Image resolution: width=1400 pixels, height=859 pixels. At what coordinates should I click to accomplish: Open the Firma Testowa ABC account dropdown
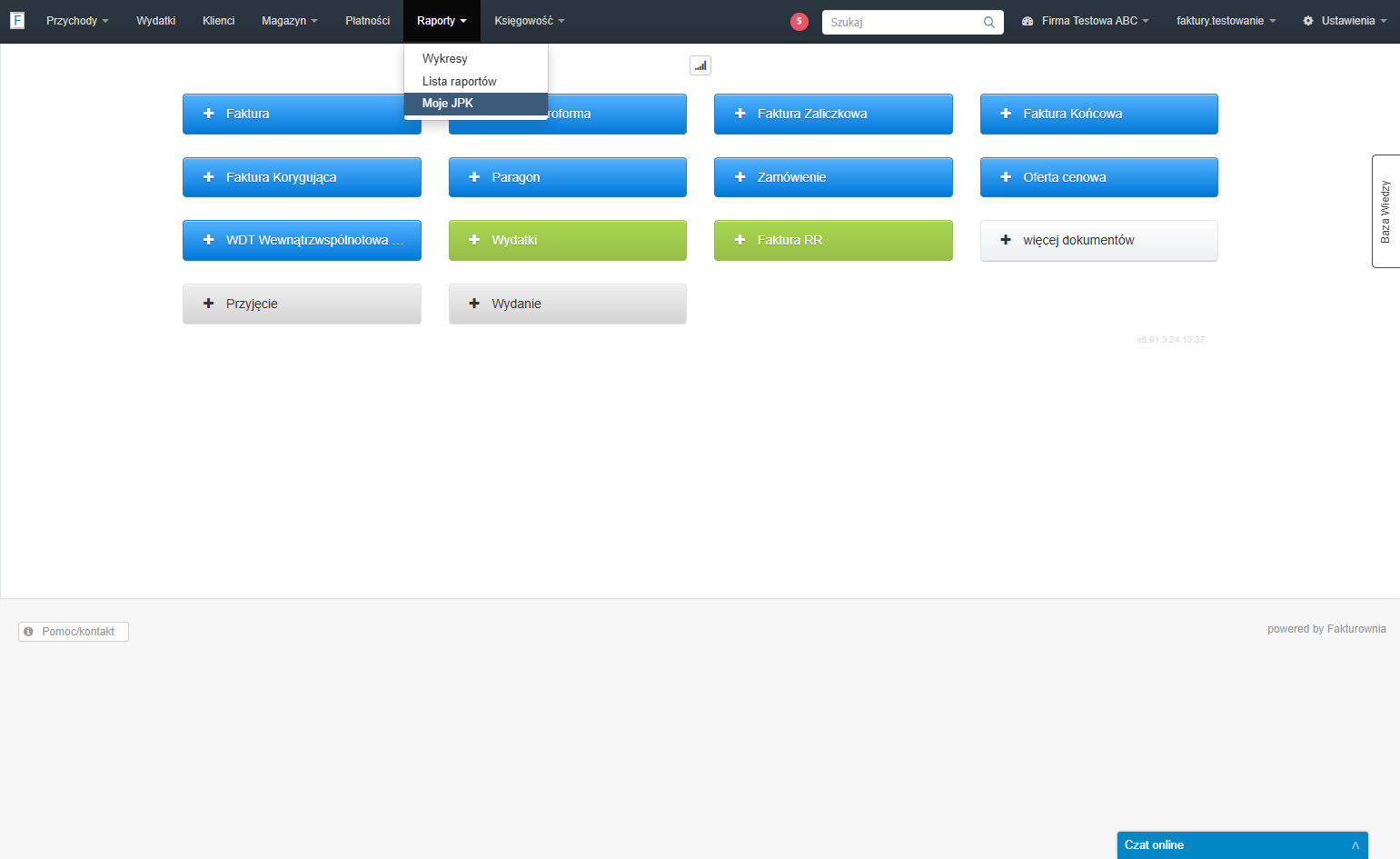[1086, 21]
